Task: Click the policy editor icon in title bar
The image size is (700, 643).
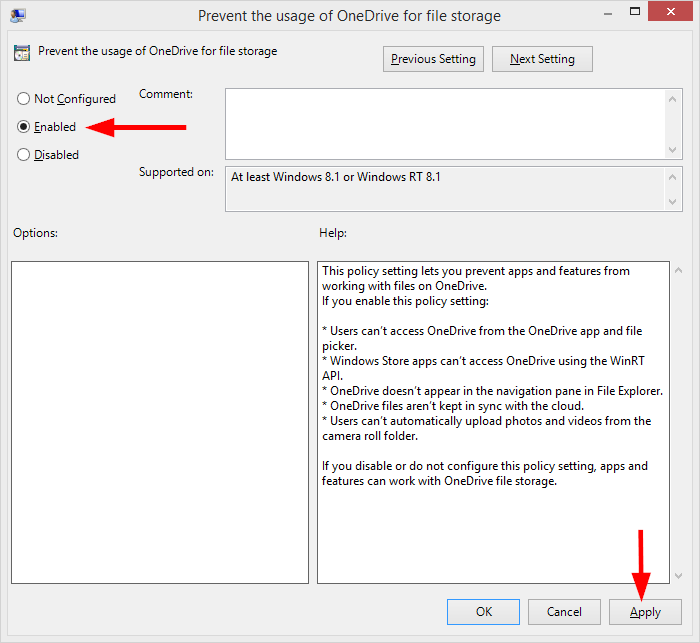Action: click(18, 15)
